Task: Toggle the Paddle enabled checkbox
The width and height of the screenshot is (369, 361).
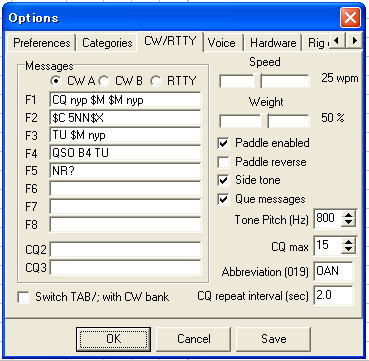Action: click(x=223, y=144)
